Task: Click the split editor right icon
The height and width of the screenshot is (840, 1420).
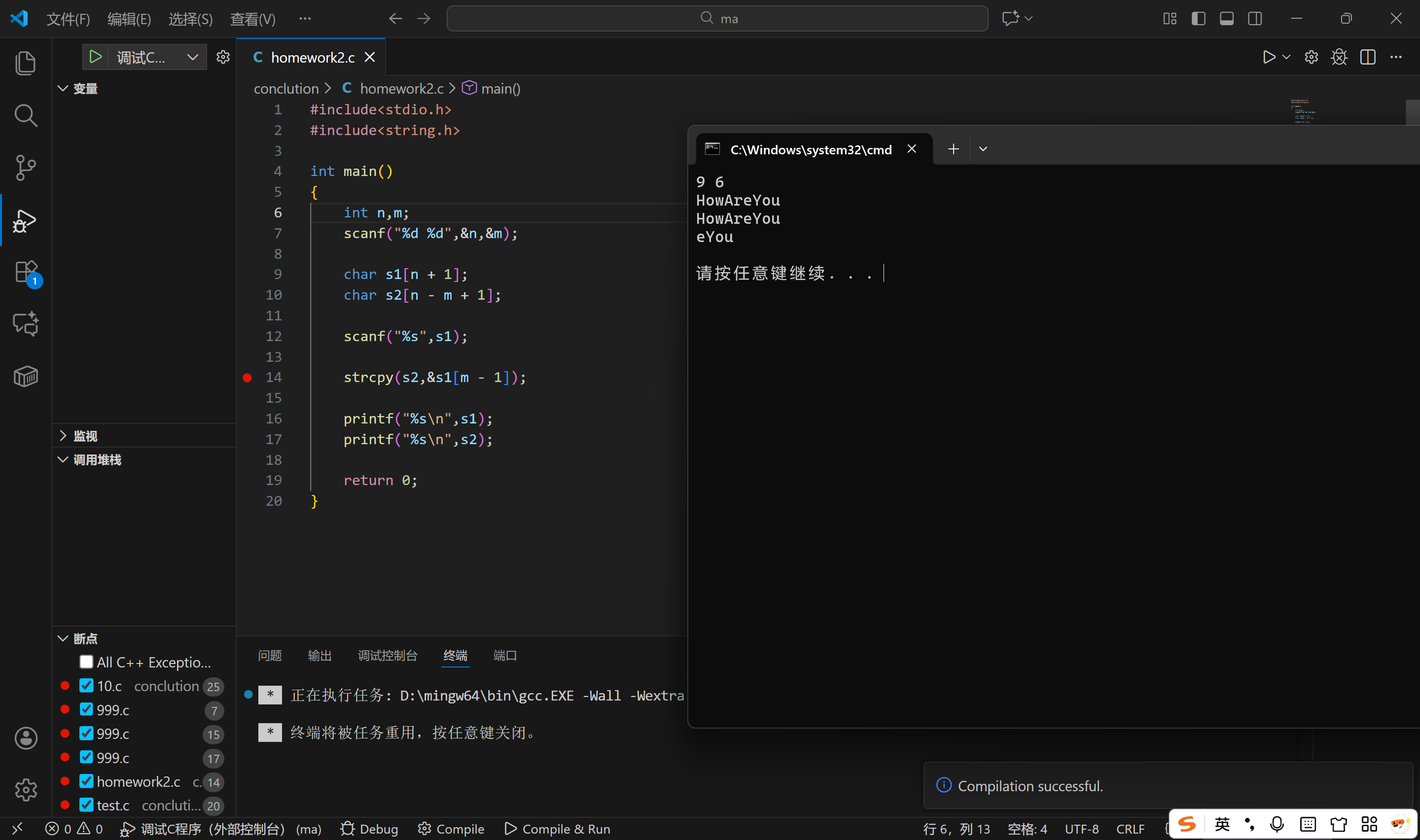Action: click(1367, 57)
